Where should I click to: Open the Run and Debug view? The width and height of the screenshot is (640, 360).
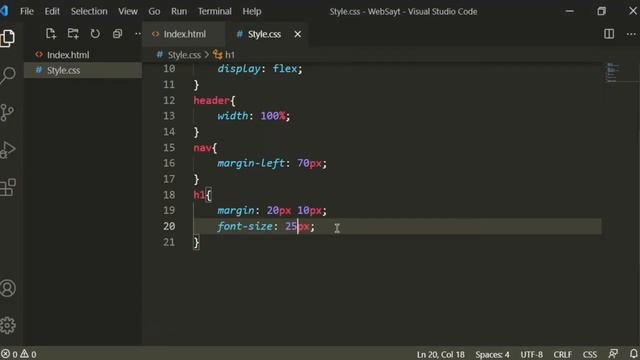(x=7, y=149)
